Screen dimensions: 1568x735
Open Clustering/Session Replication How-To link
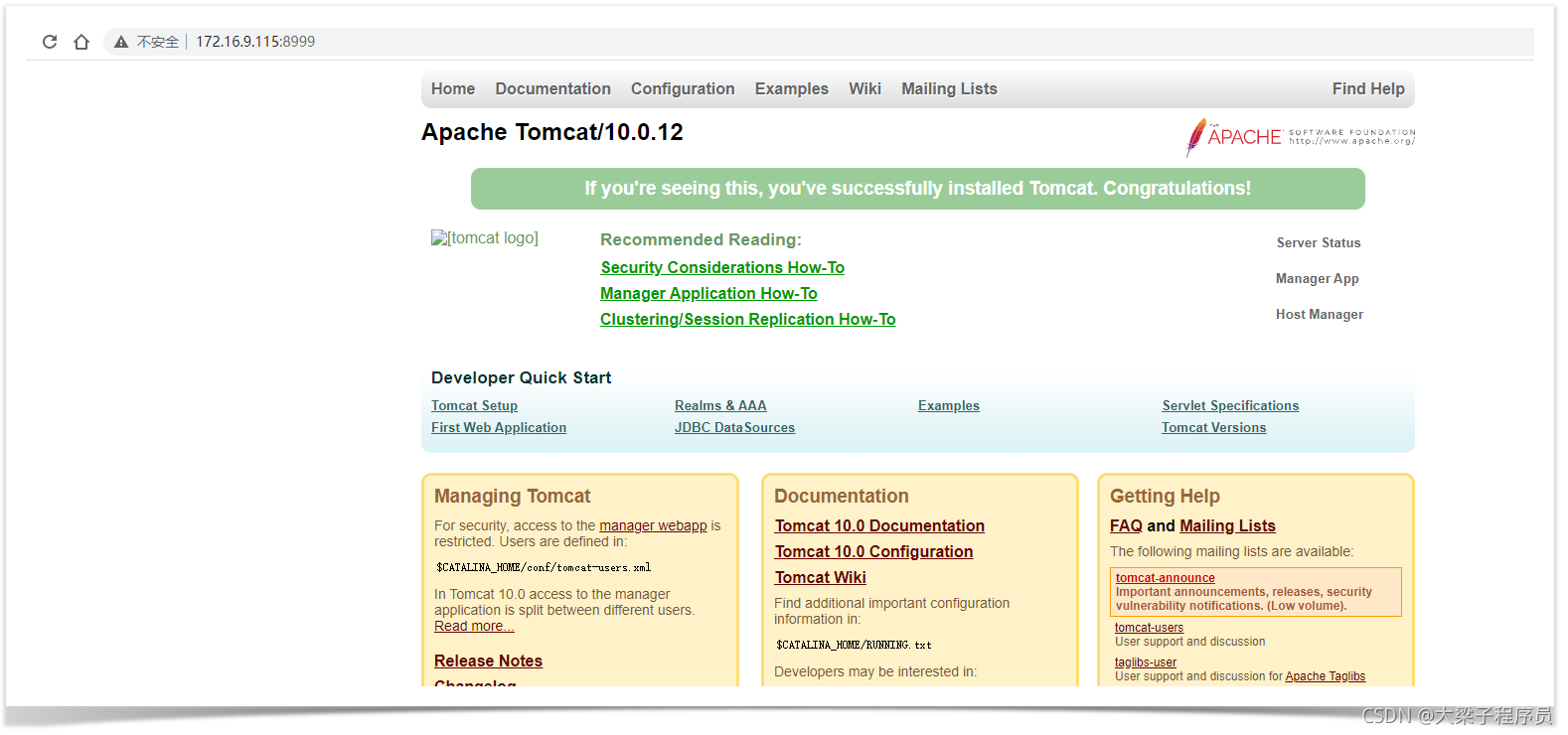(747, 320)
